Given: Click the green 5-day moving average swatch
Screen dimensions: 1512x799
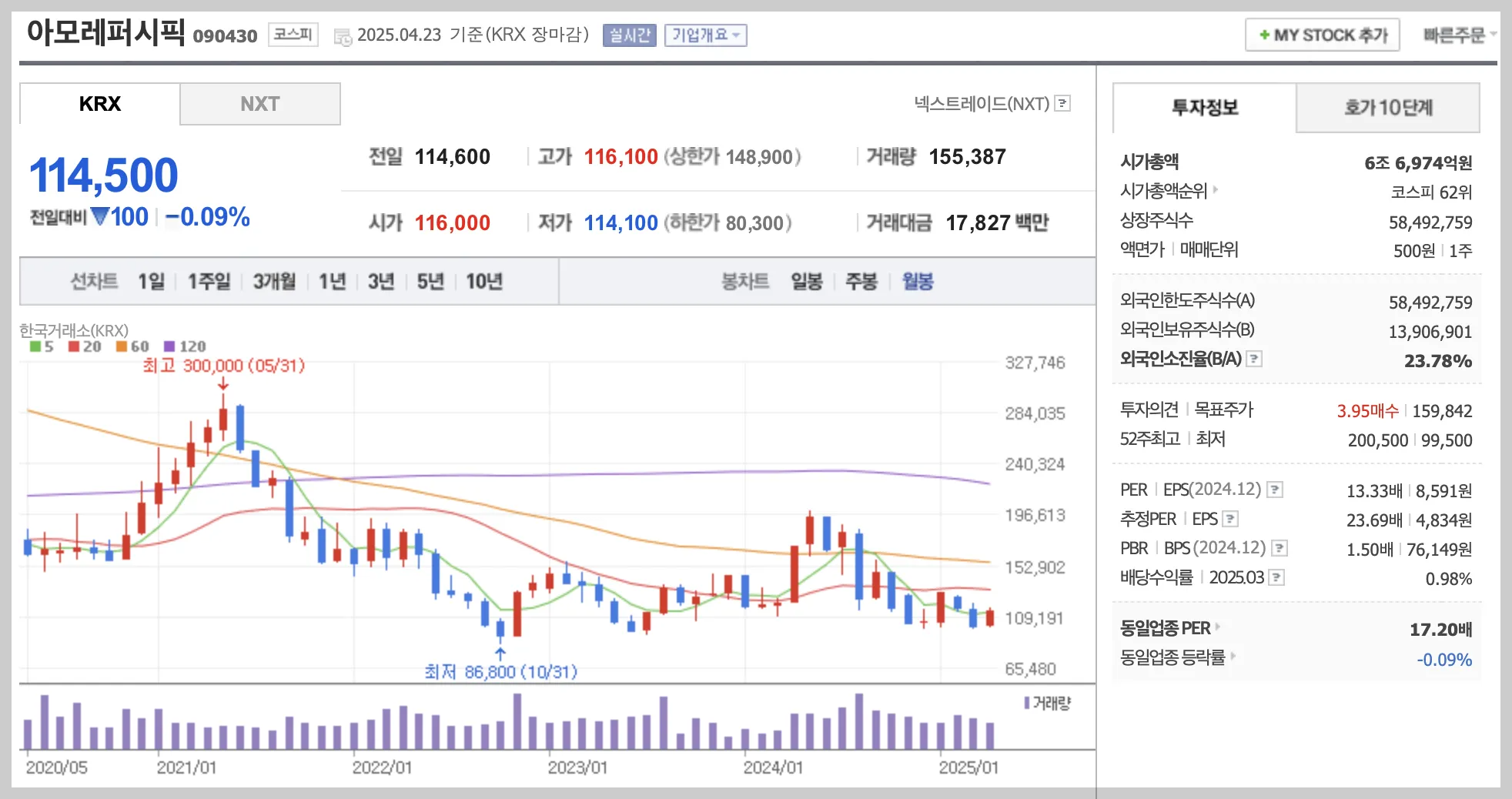Looking at the screenshot, I should pos(35,346).
